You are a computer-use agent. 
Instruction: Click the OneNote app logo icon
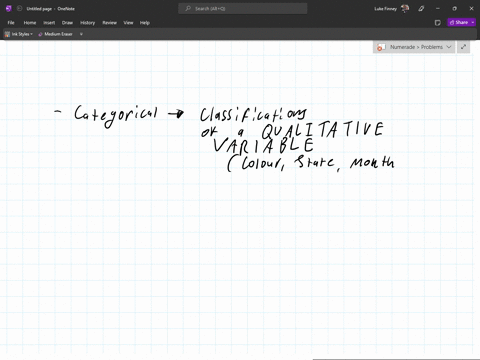tap(9, 9)
